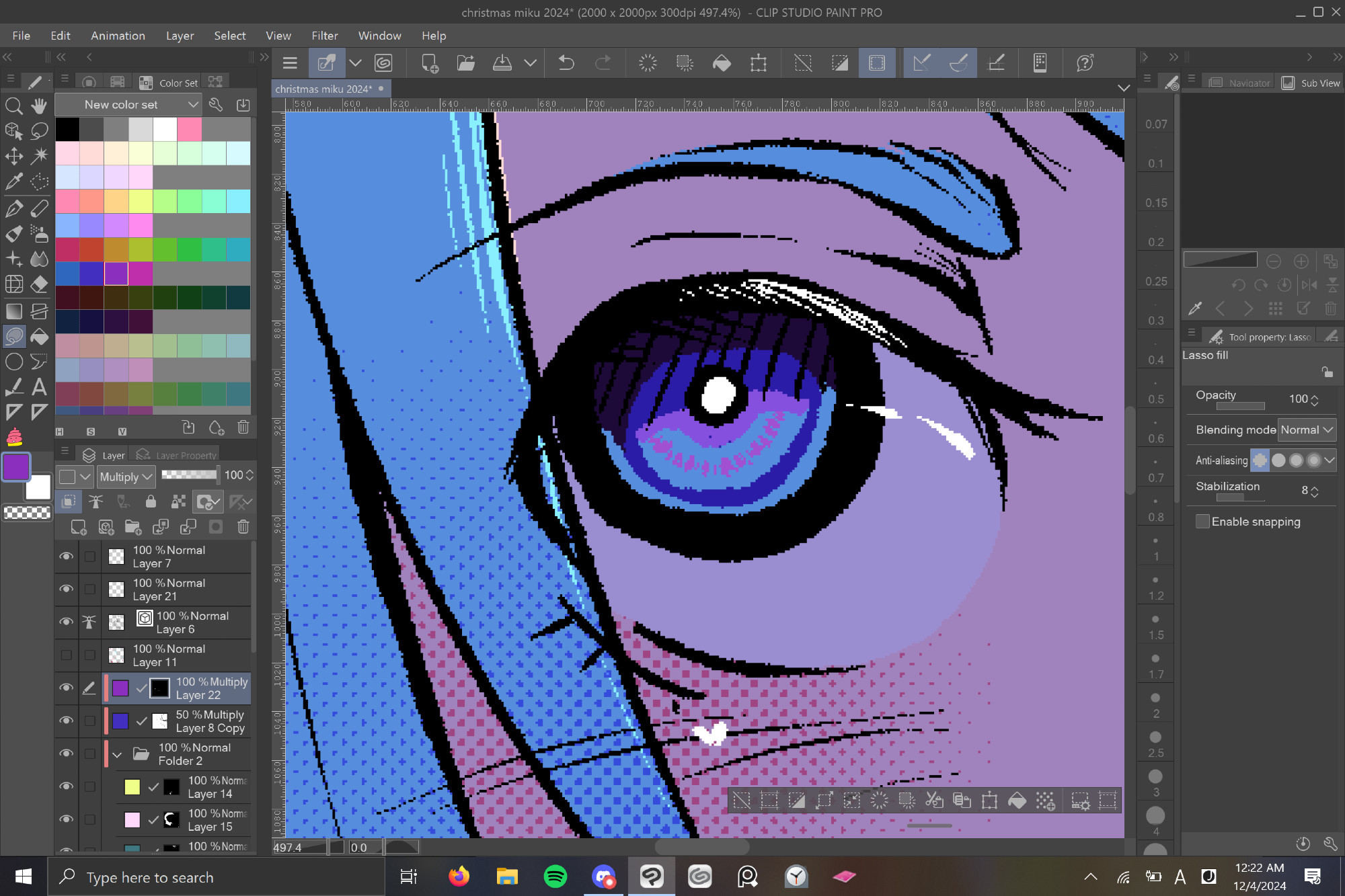The height and width of the screenshot is (896, 1345).
Task: Select the Hand move tool
Action: [x=39, y=106]
